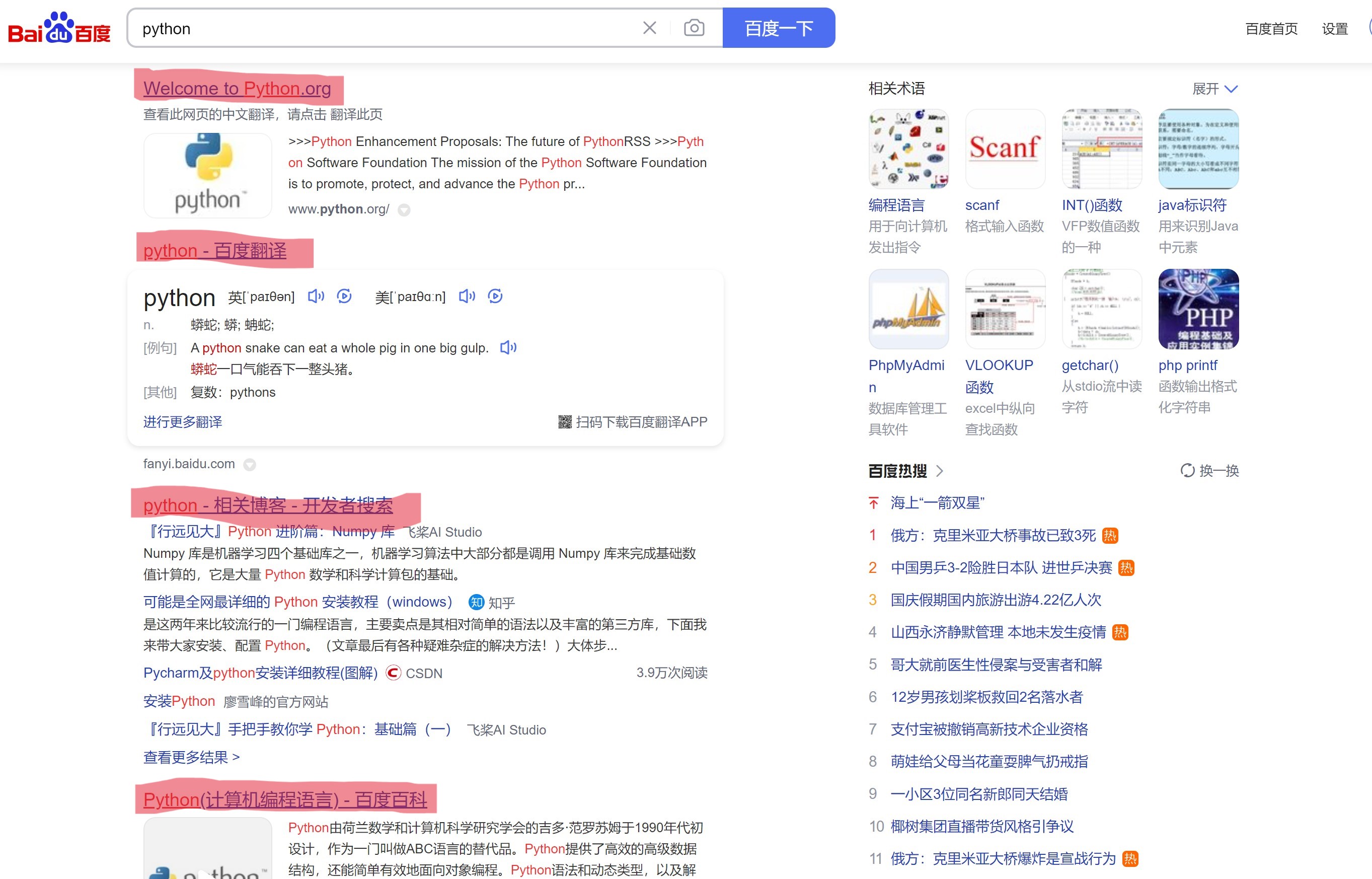Screen dimensions: 1372x879
Task: Open the Welcome to Python.org result
Action: point(237,89)
